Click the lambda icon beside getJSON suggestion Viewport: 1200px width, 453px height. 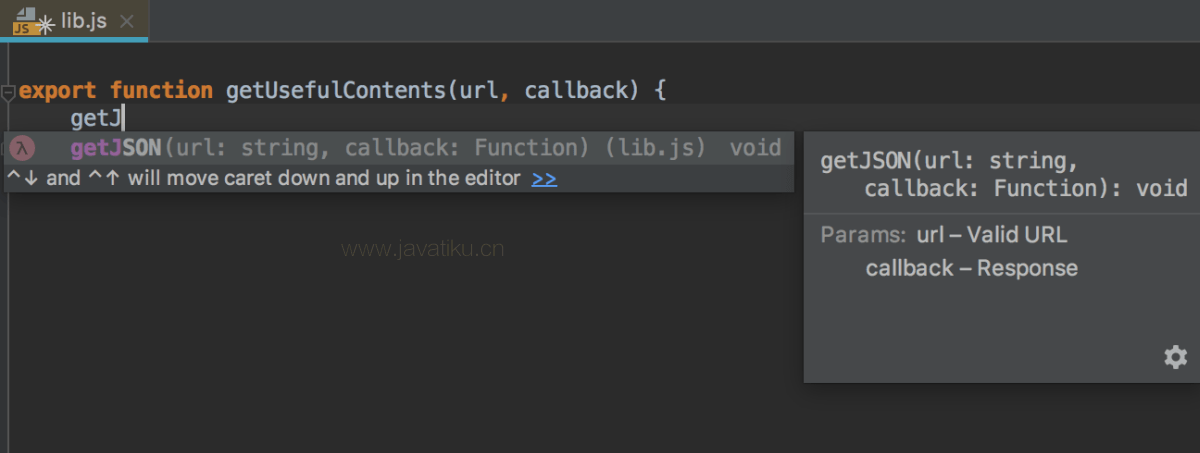tap(23, 149)
